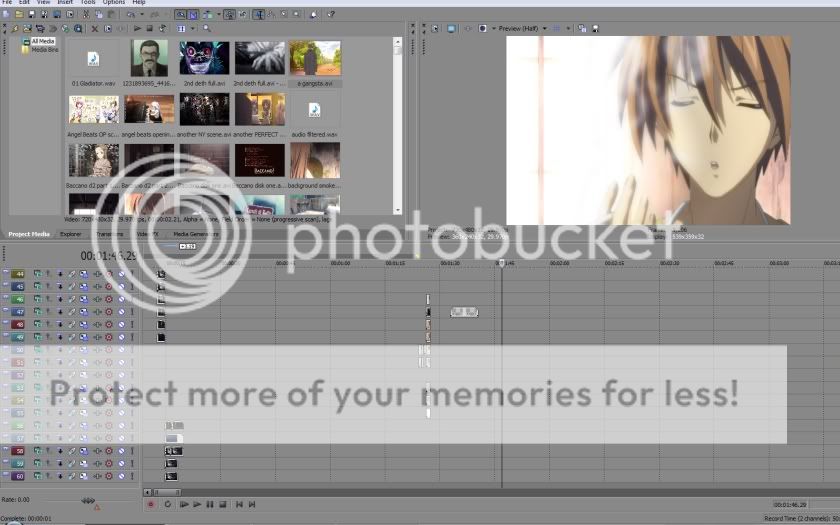Click the Project Video Properties icon in preview
The height and width of the screenshot is (525, 840).
(434, 28)
